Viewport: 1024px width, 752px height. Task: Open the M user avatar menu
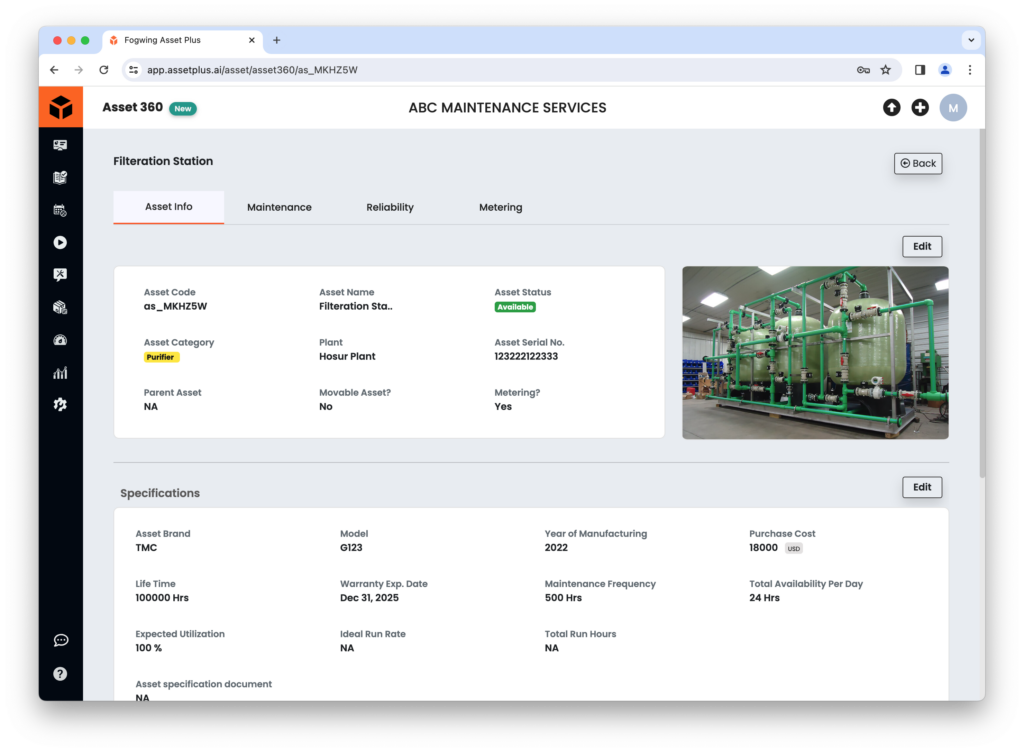pos(953,108)
